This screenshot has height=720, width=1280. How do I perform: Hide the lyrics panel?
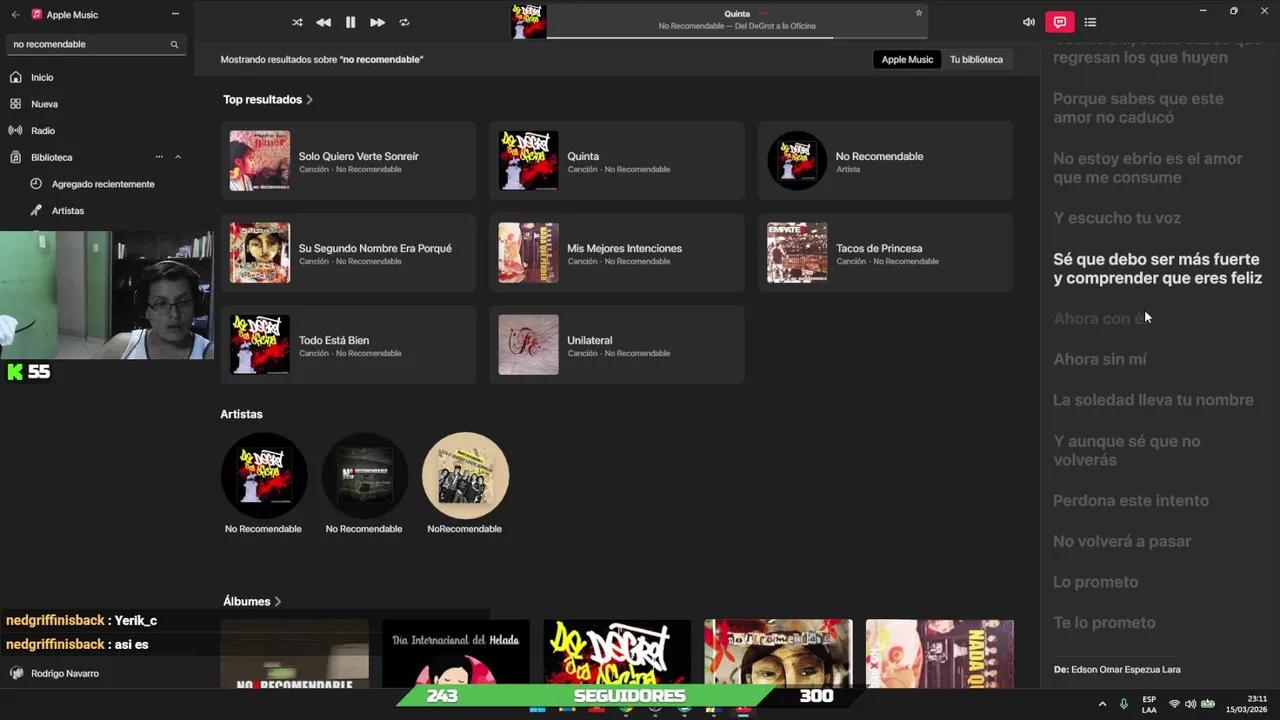(x=1059, y=22)
